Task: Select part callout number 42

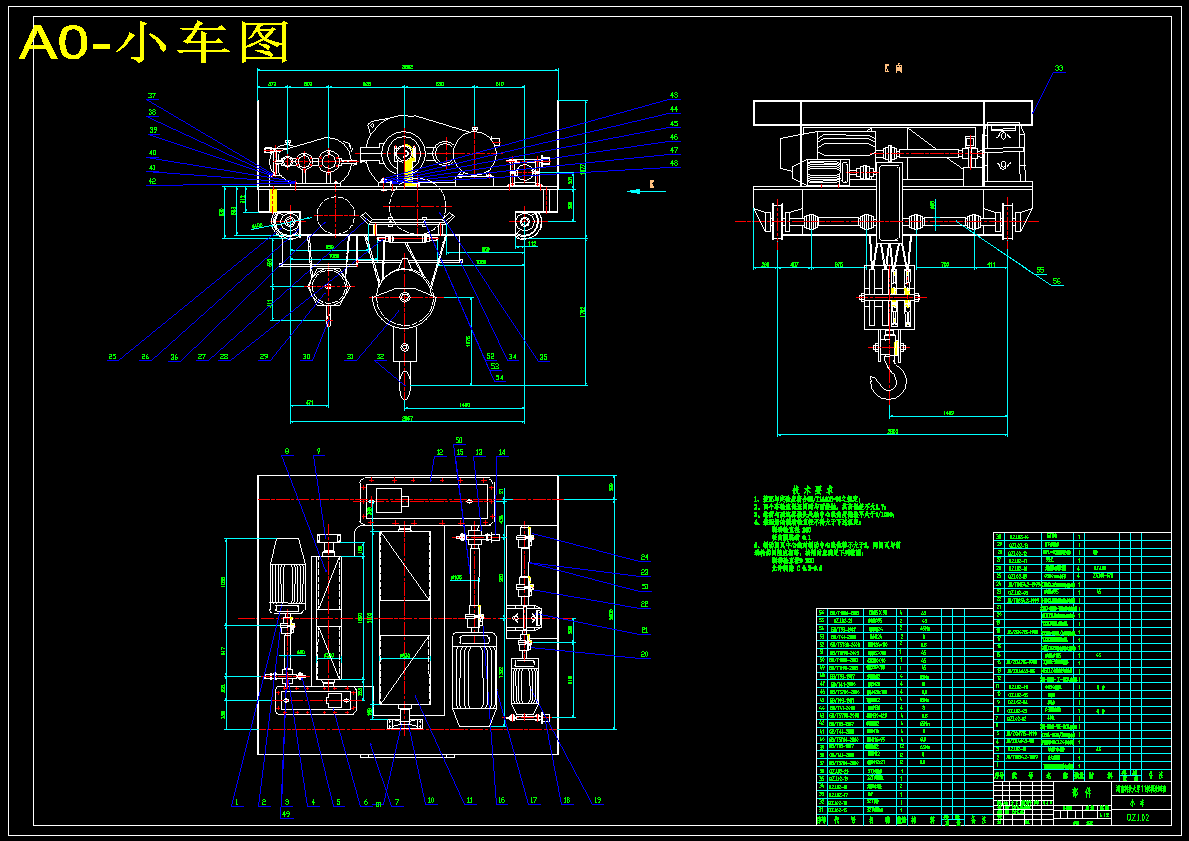Action: pos(152,180)
